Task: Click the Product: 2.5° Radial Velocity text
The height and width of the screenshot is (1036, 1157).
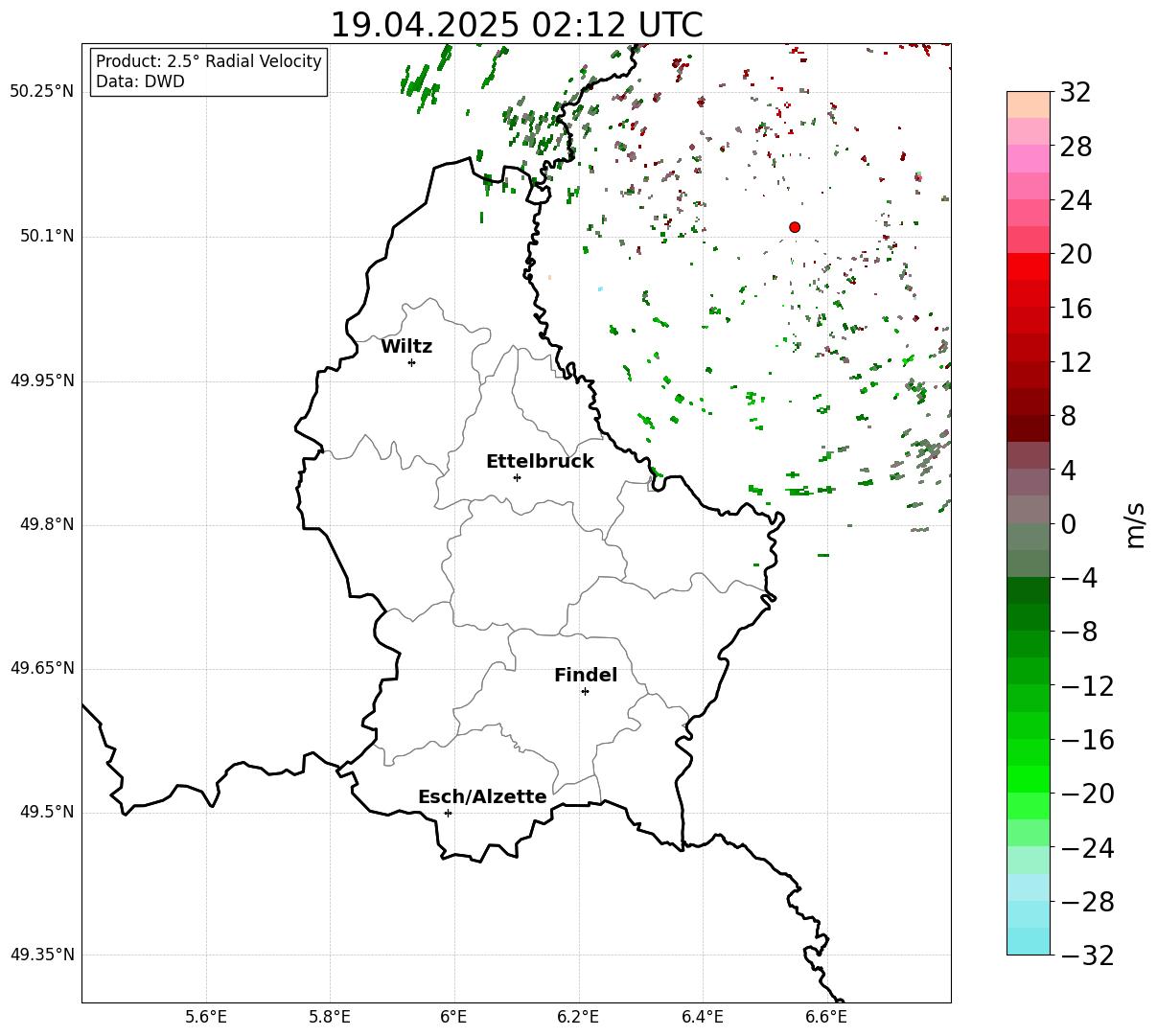Action: coord(209,61)
